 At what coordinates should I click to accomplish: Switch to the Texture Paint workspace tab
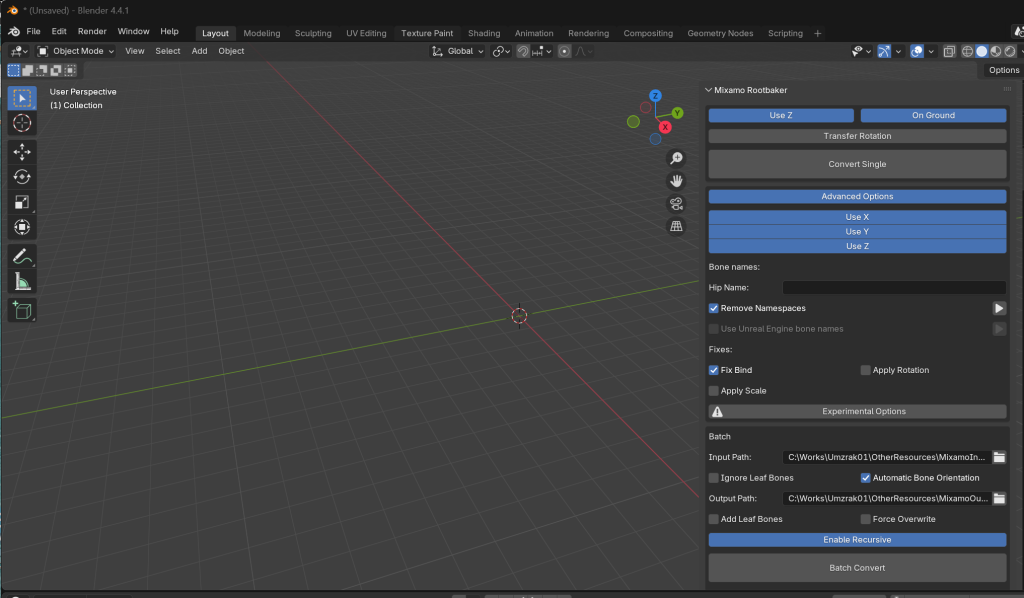point(426,33)
